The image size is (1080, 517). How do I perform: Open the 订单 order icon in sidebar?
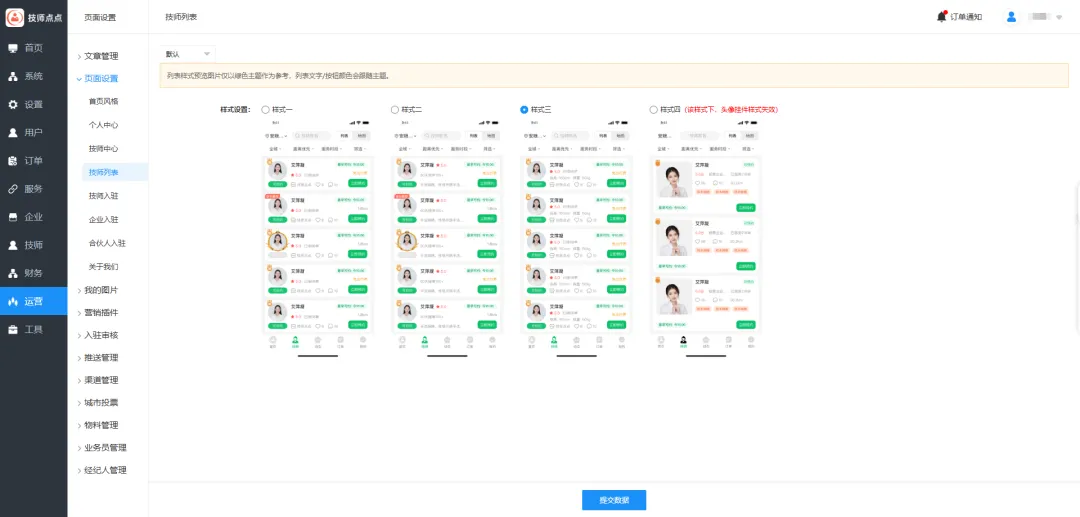[13, 160]
